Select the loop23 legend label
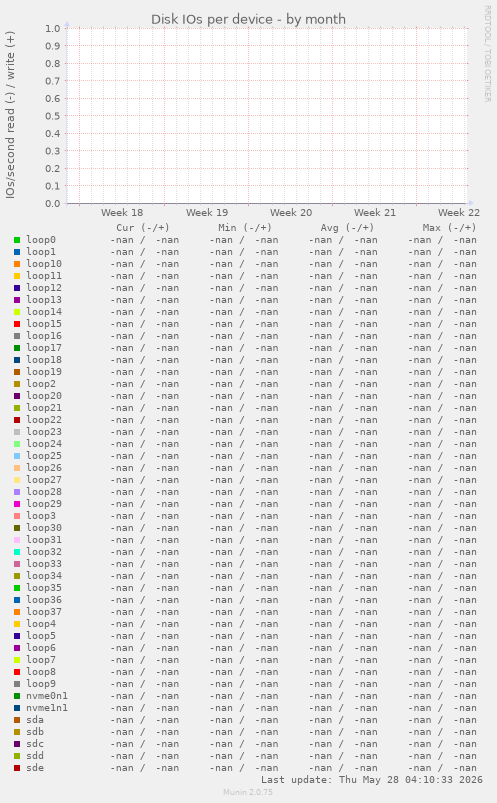The image size is (497, 803). point(44,432)
